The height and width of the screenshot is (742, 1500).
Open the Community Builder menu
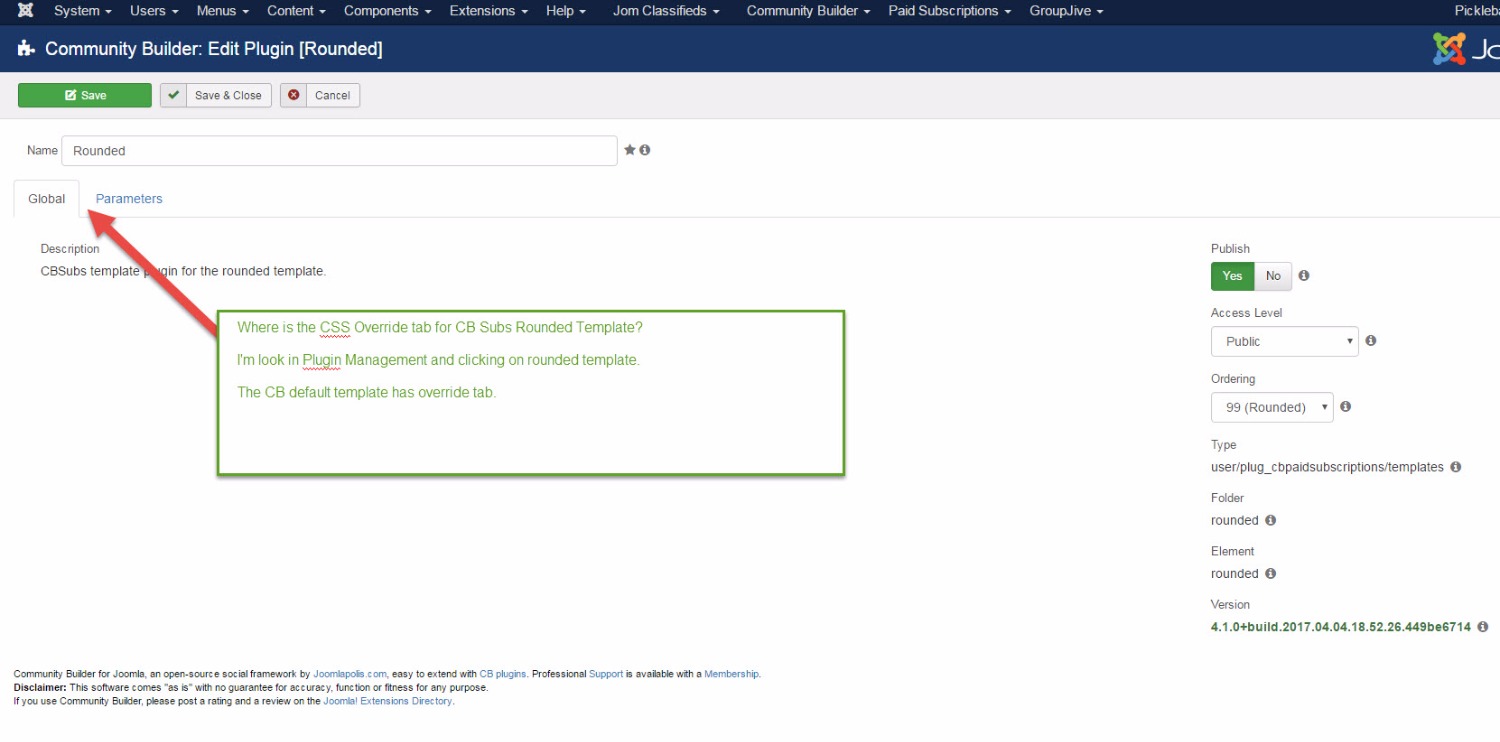tap(809, 11)
